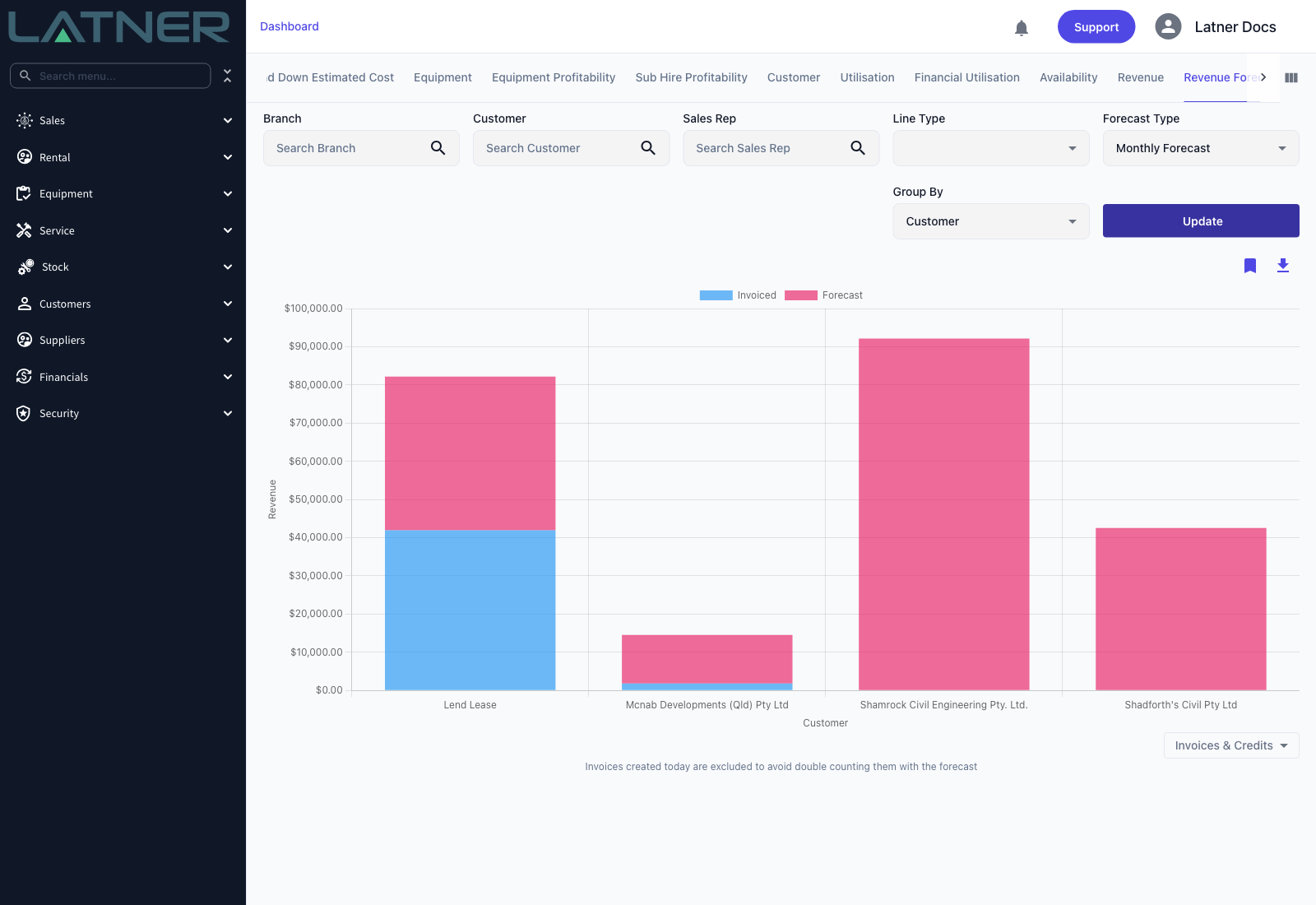Click the Support button

pos(1096,27)
